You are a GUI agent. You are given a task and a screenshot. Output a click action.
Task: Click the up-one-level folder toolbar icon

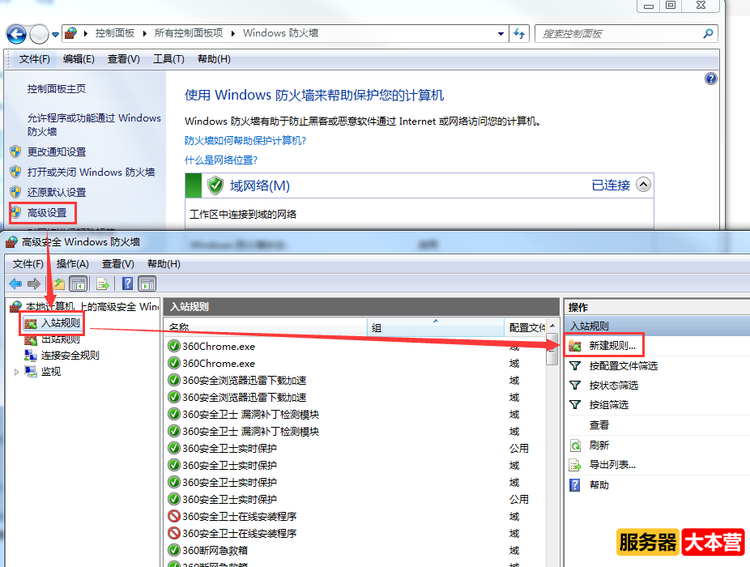pyautogui.click(x=60, y=284)
